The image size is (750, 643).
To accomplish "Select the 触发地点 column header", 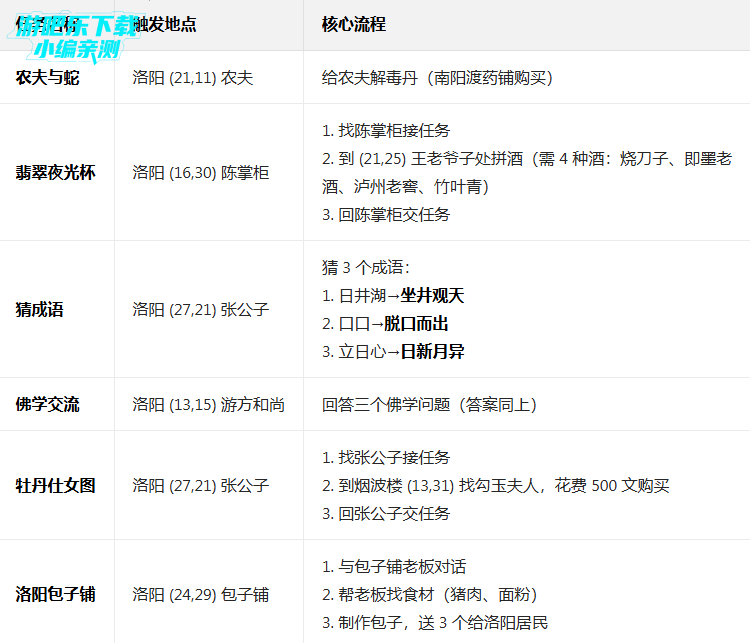I will (165, 24).
